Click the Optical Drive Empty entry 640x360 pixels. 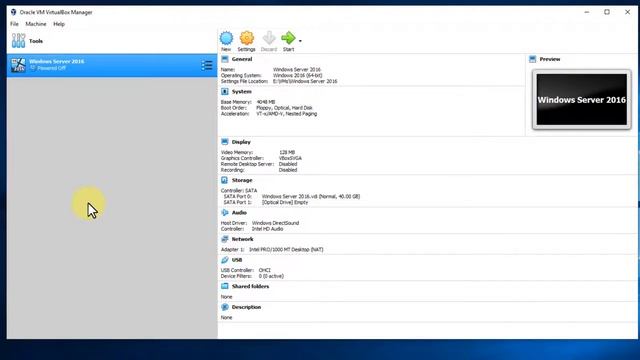[x=285, y=202]
